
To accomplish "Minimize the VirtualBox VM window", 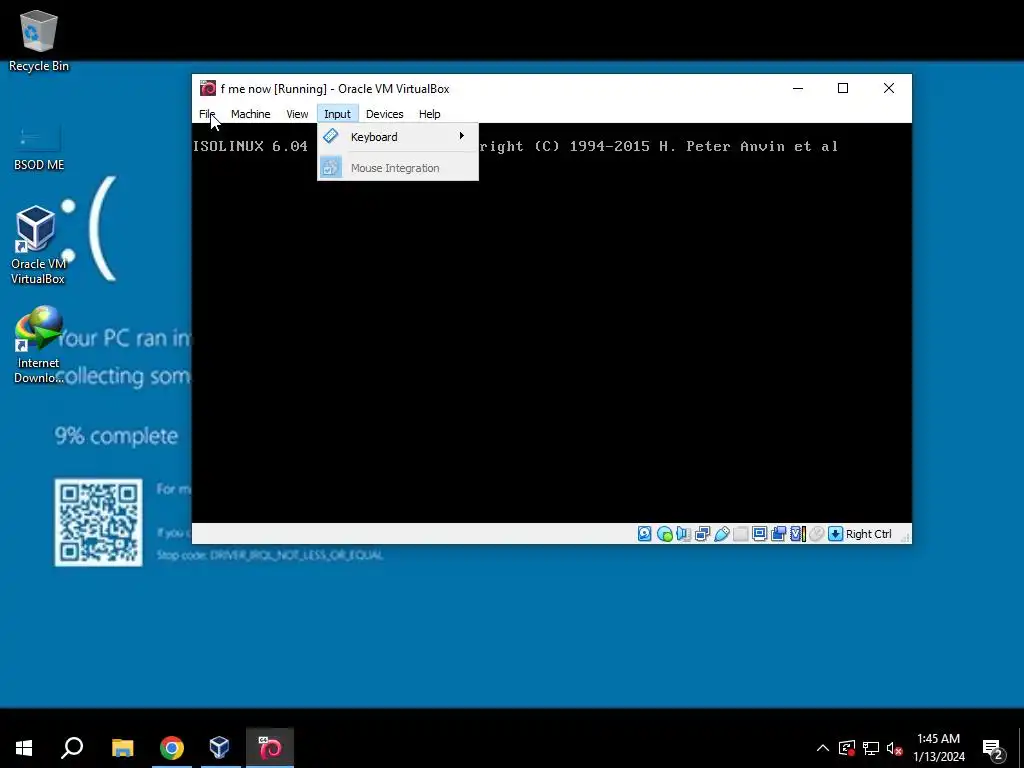I will [798, 88].
